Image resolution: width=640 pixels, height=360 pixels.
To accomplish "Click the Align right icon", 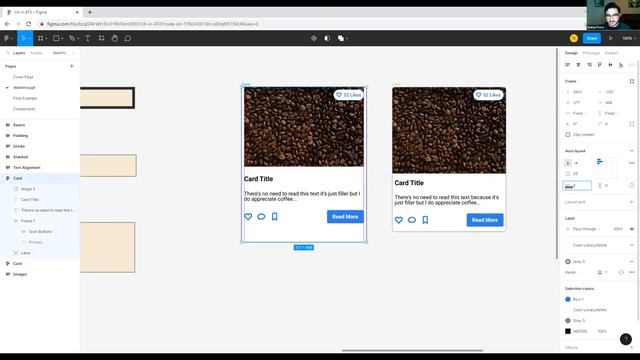I will pos(589,65).
